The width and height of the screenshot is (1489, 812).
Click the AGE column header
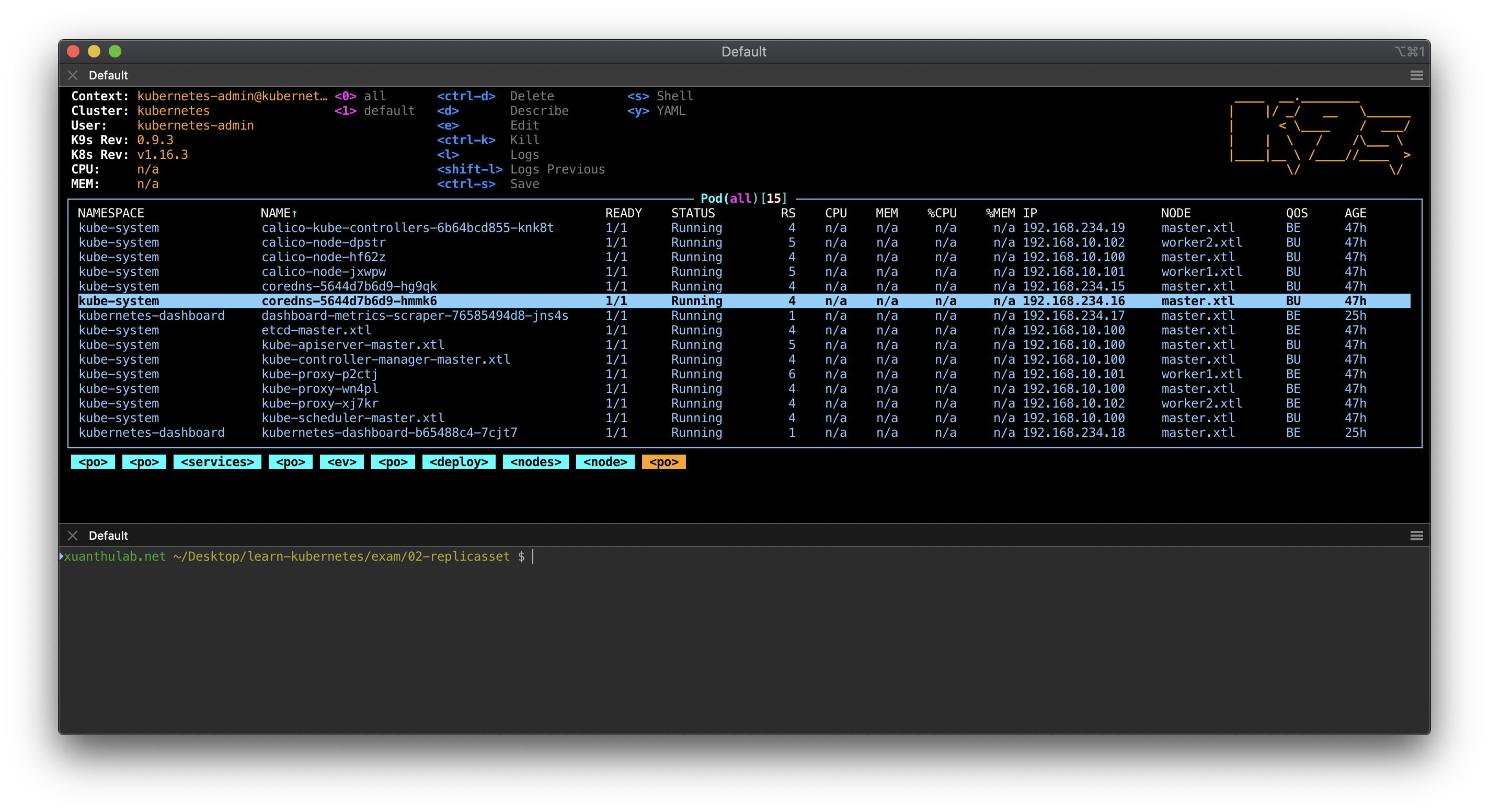pos(1355,213)
